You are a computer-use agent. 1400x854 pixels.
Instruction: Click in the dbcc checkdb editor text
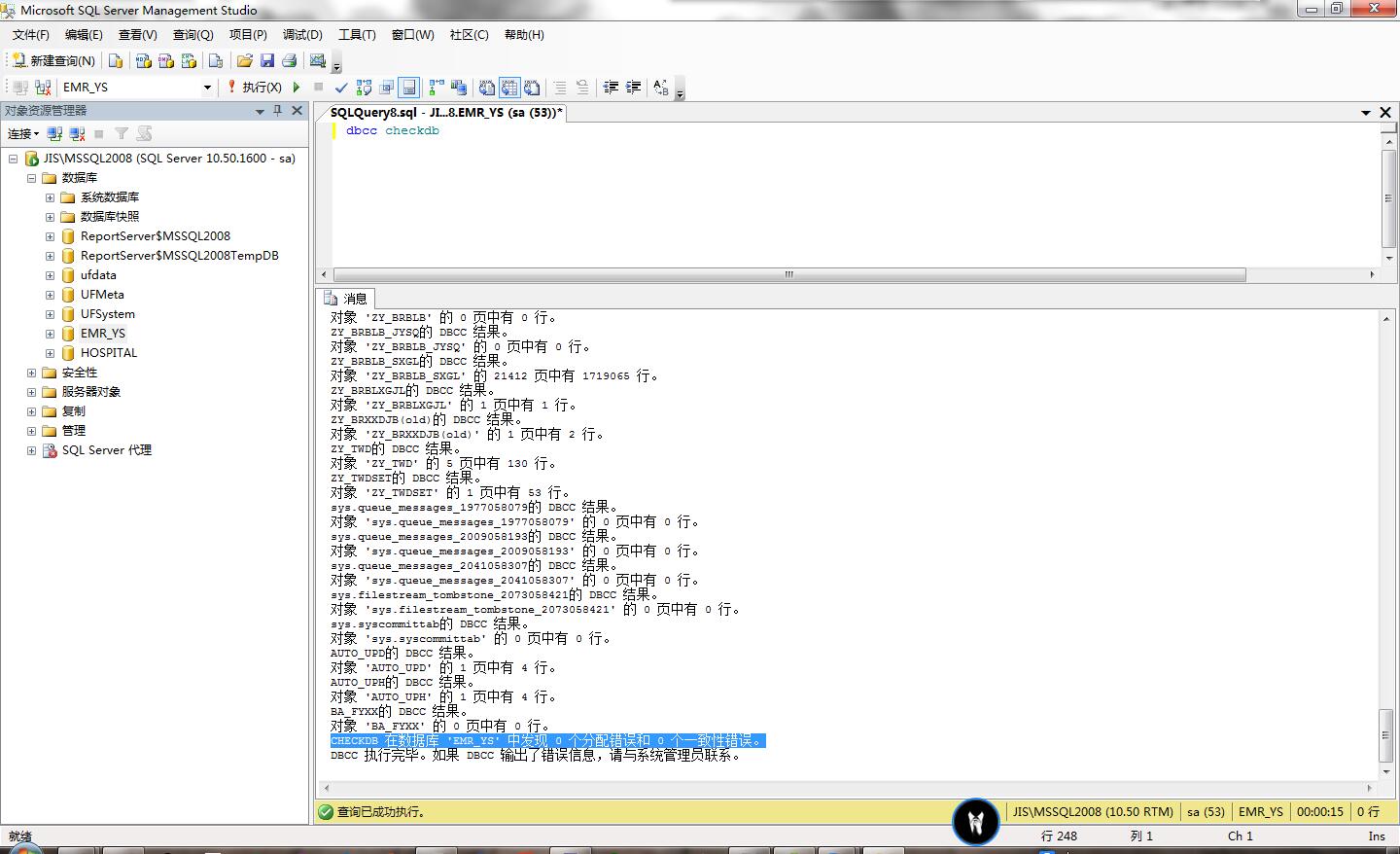pos(392,130)
